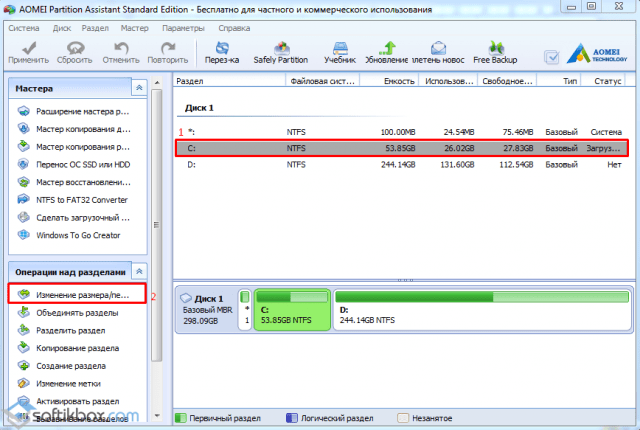Select the small system partition block in disk map
640x430 pixels.
tap(245, 309)
